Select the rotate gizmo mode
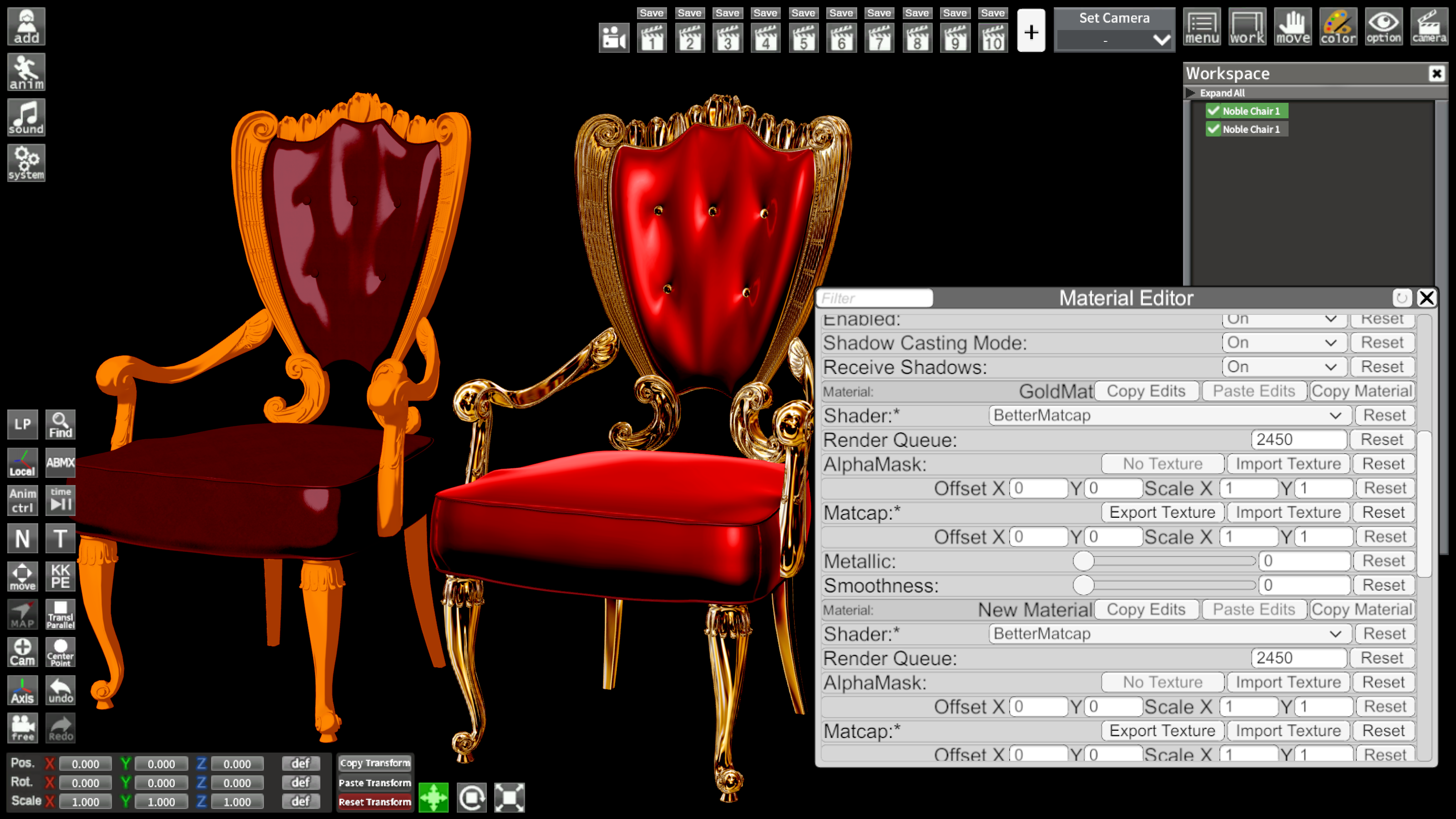The width and height of the screenshot is (1456, 819). point(471,798)
